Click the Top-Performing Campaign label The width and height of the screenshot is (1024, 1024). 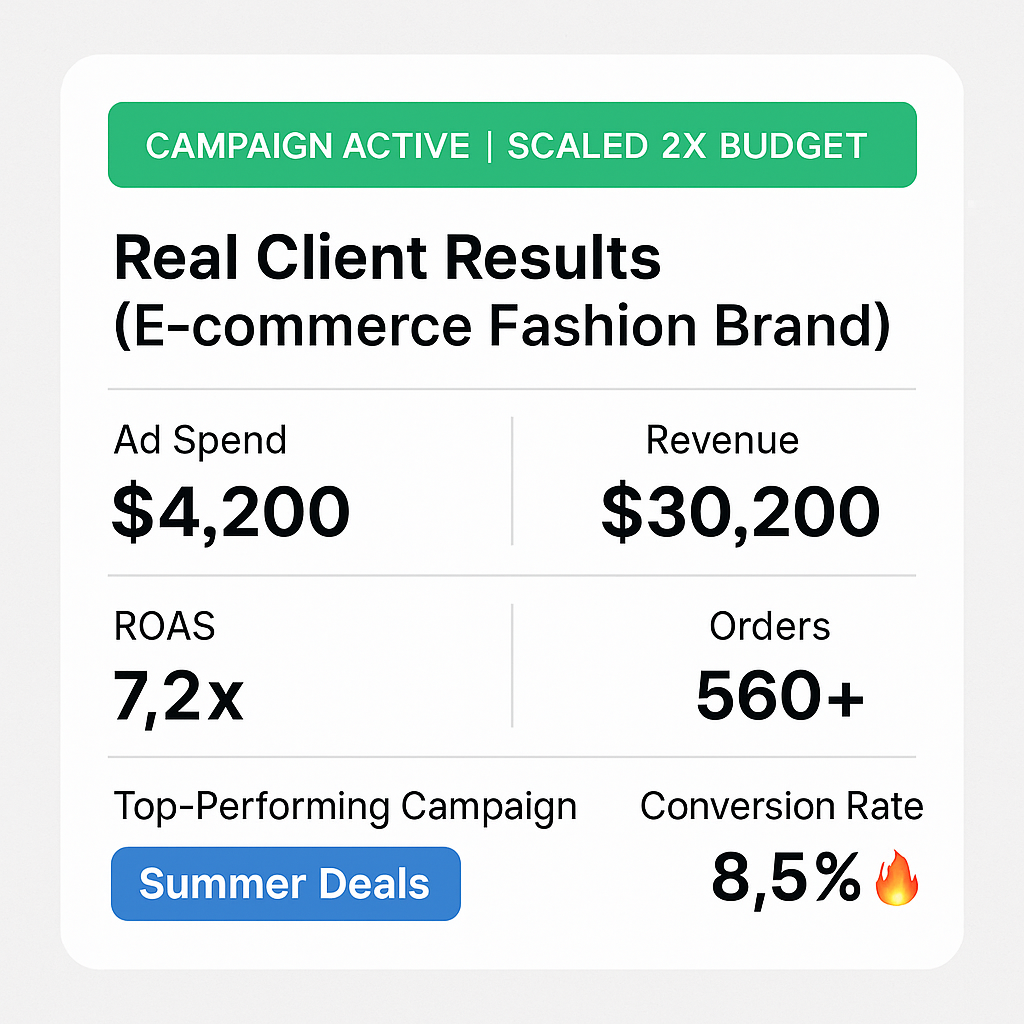click(x=345, y=807)
